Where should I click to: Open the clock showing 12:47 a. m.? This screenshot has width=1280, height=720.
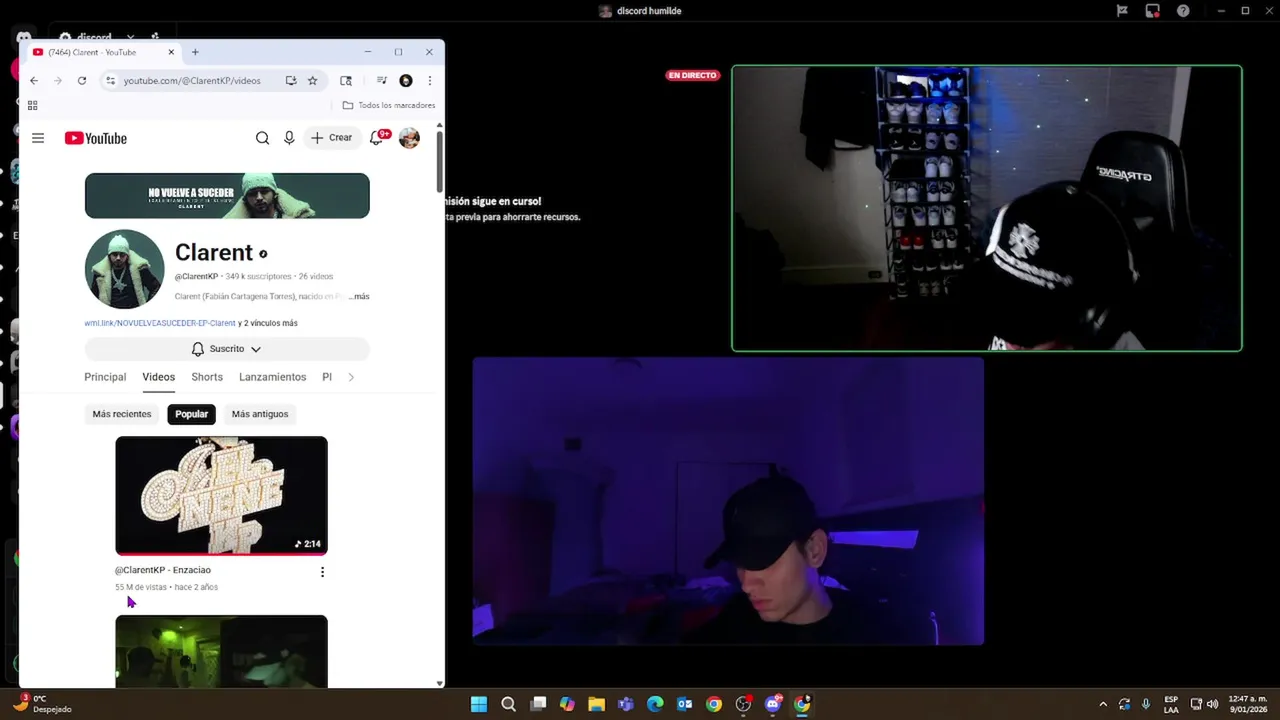point(1247,704)
